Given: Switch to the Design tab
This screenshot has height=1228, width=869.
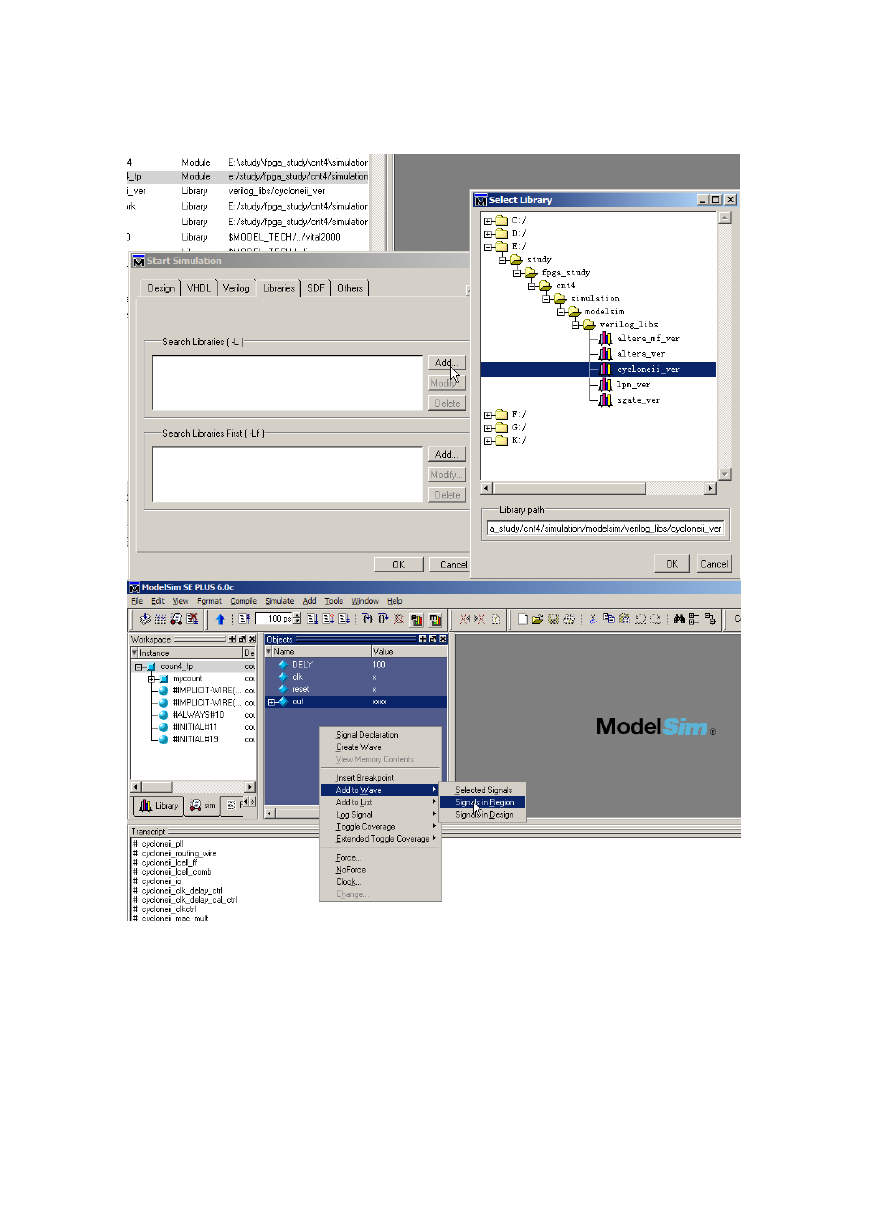Looking at the screenshot, I should (x=161, y=288).
